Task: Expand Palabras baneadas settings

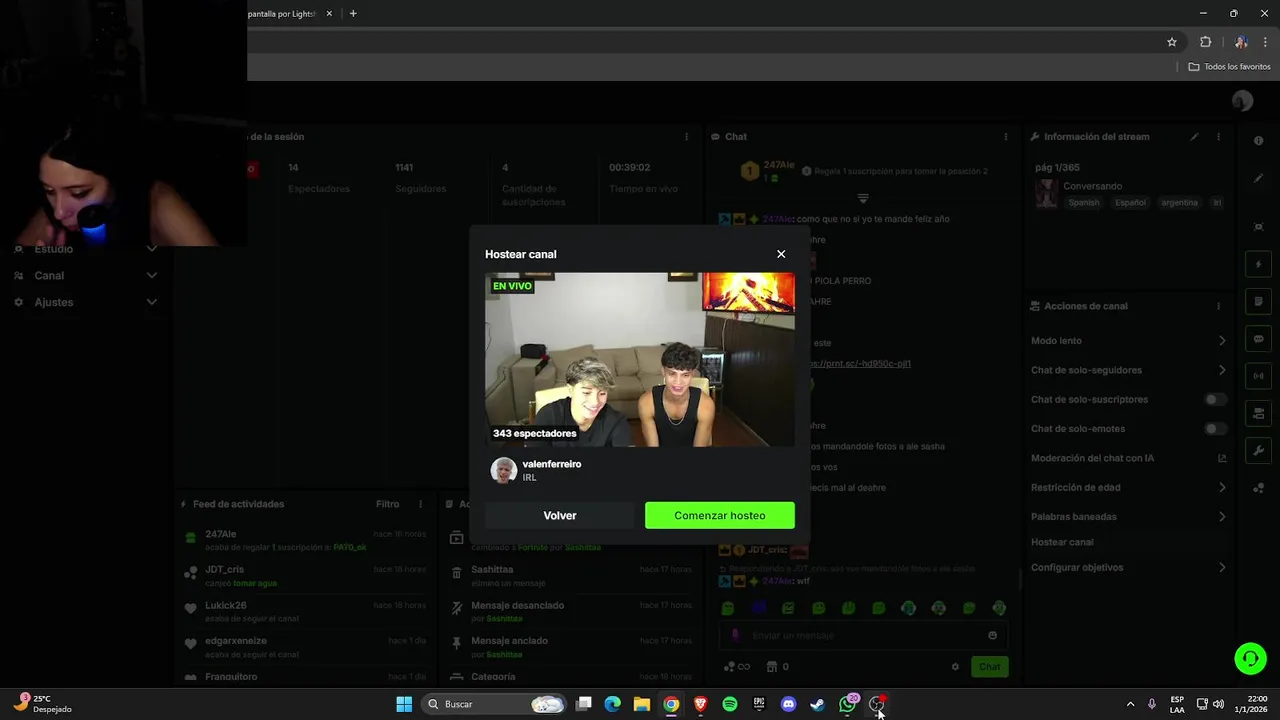Action: (1222, 517)
